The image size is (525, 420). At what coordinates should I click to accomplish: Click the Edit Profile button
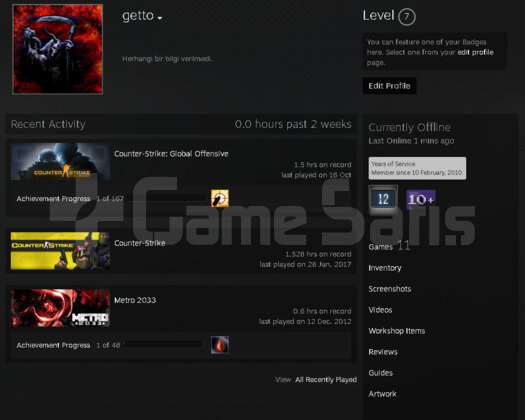click(x=389, y=86)
